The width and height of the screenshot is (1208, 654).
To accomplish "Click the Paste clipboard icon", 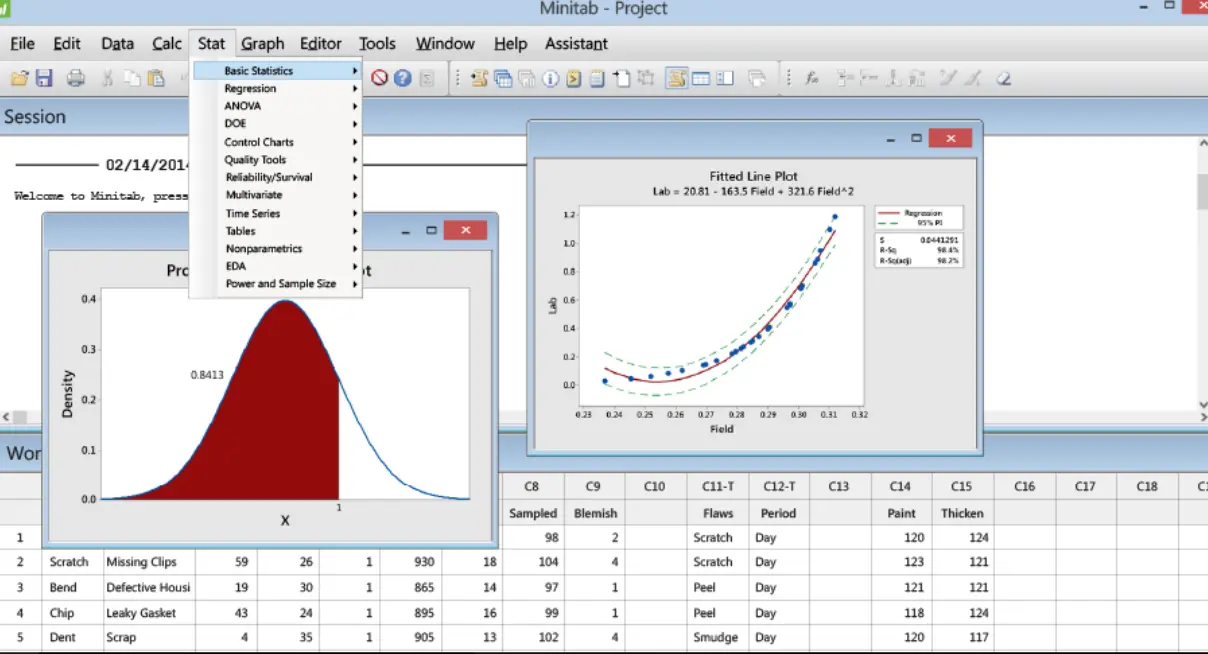I will click(156, 78).
